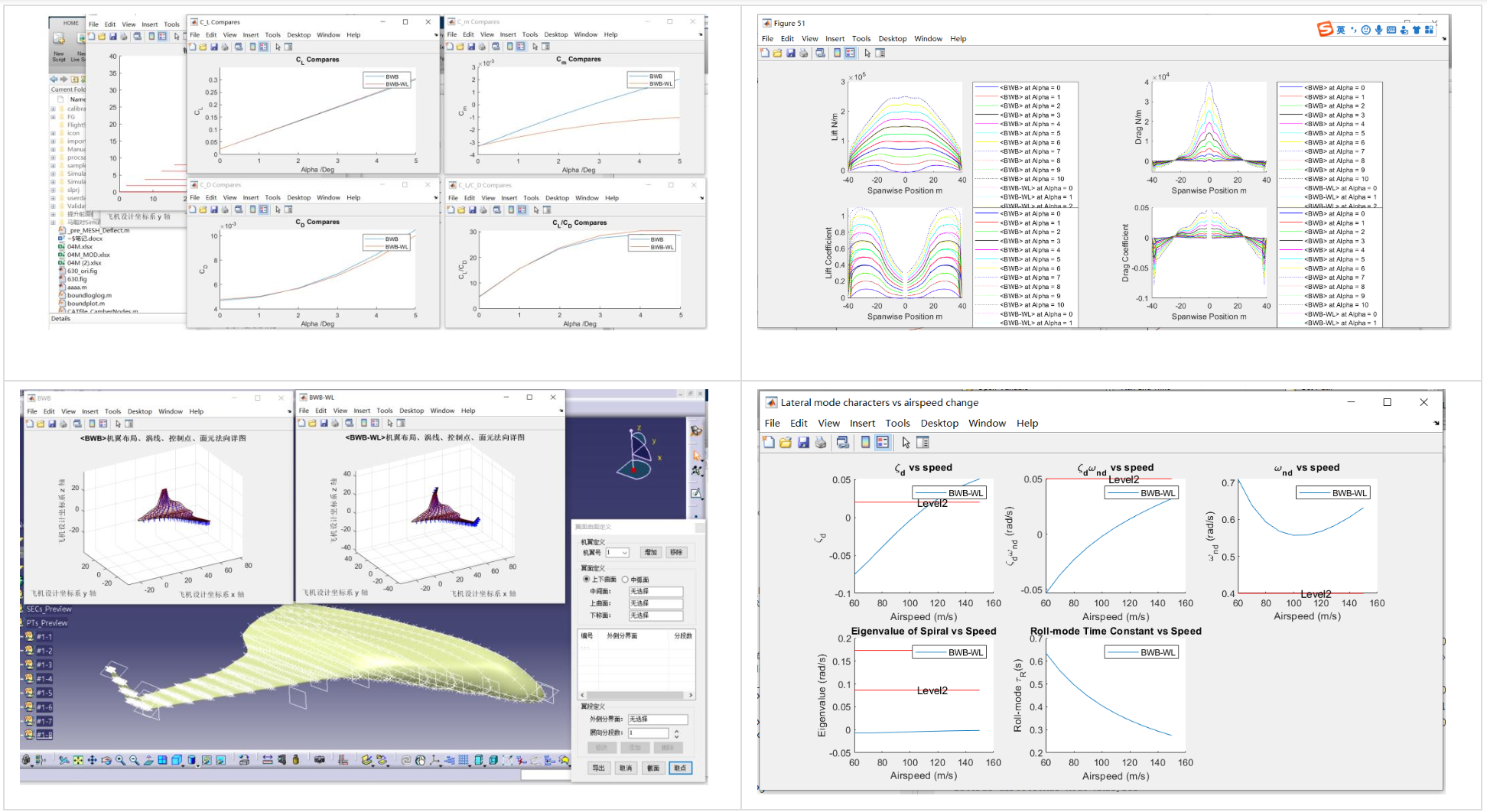Image resolution: width=1487 pixels, height=812 pixels.
Task: Click the Zoom In magnifier in CATIA toolbar
Action: click(120, 760)
